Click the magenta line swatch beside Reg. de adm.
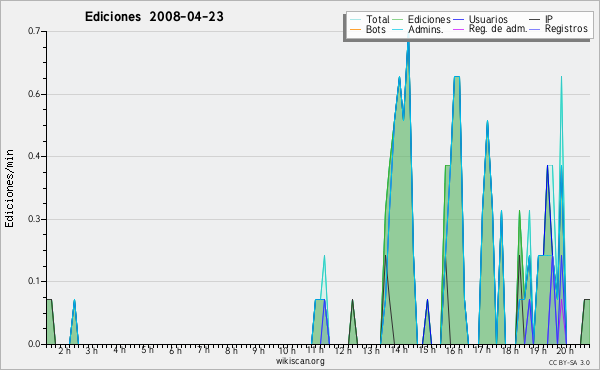The width and height of the screenshot is (600, 370). pos(458,29)
